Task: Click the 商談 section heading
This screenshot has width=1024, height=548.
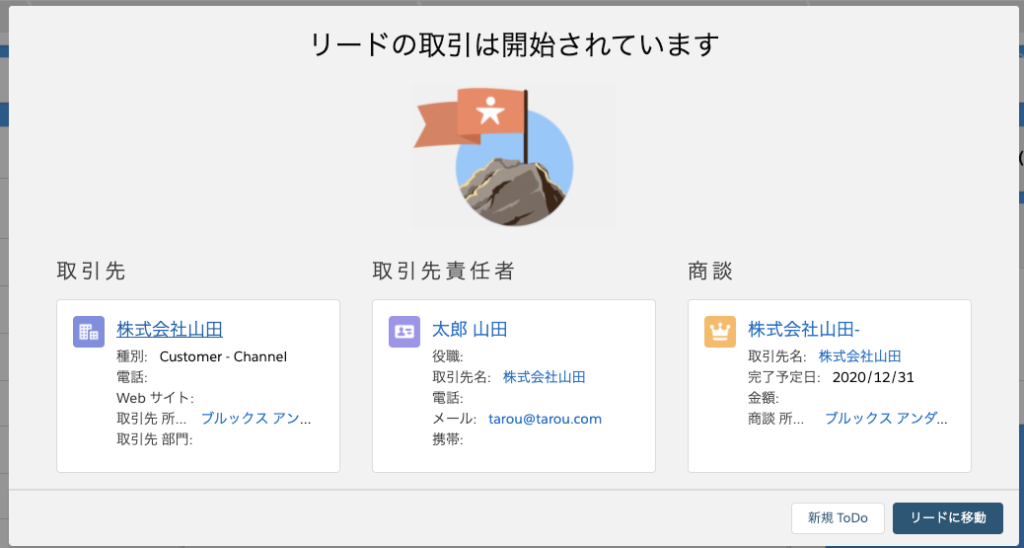Action: pyautogui.click(x=711, y=271)
